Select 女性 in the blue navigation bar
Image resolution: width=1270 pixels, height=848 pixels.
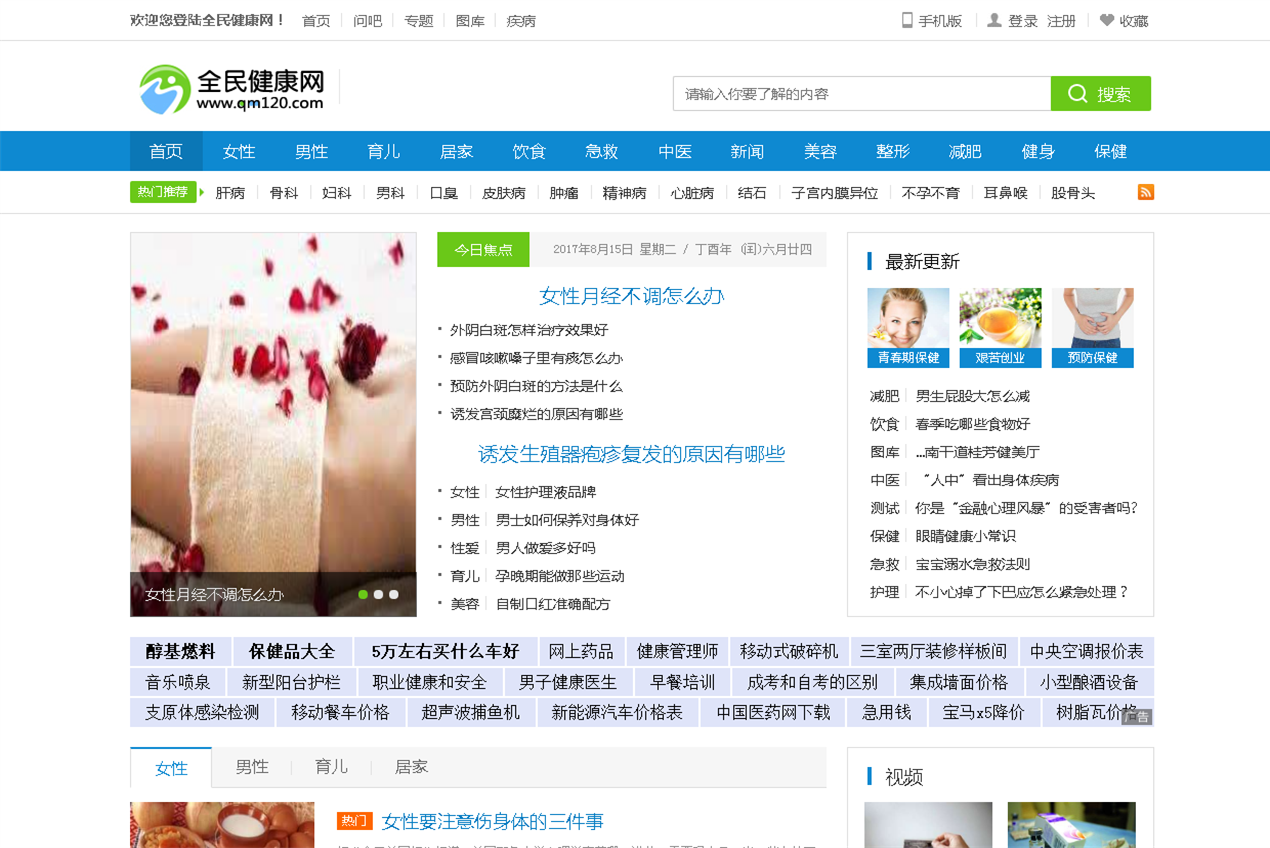click(x=239, y=151)
